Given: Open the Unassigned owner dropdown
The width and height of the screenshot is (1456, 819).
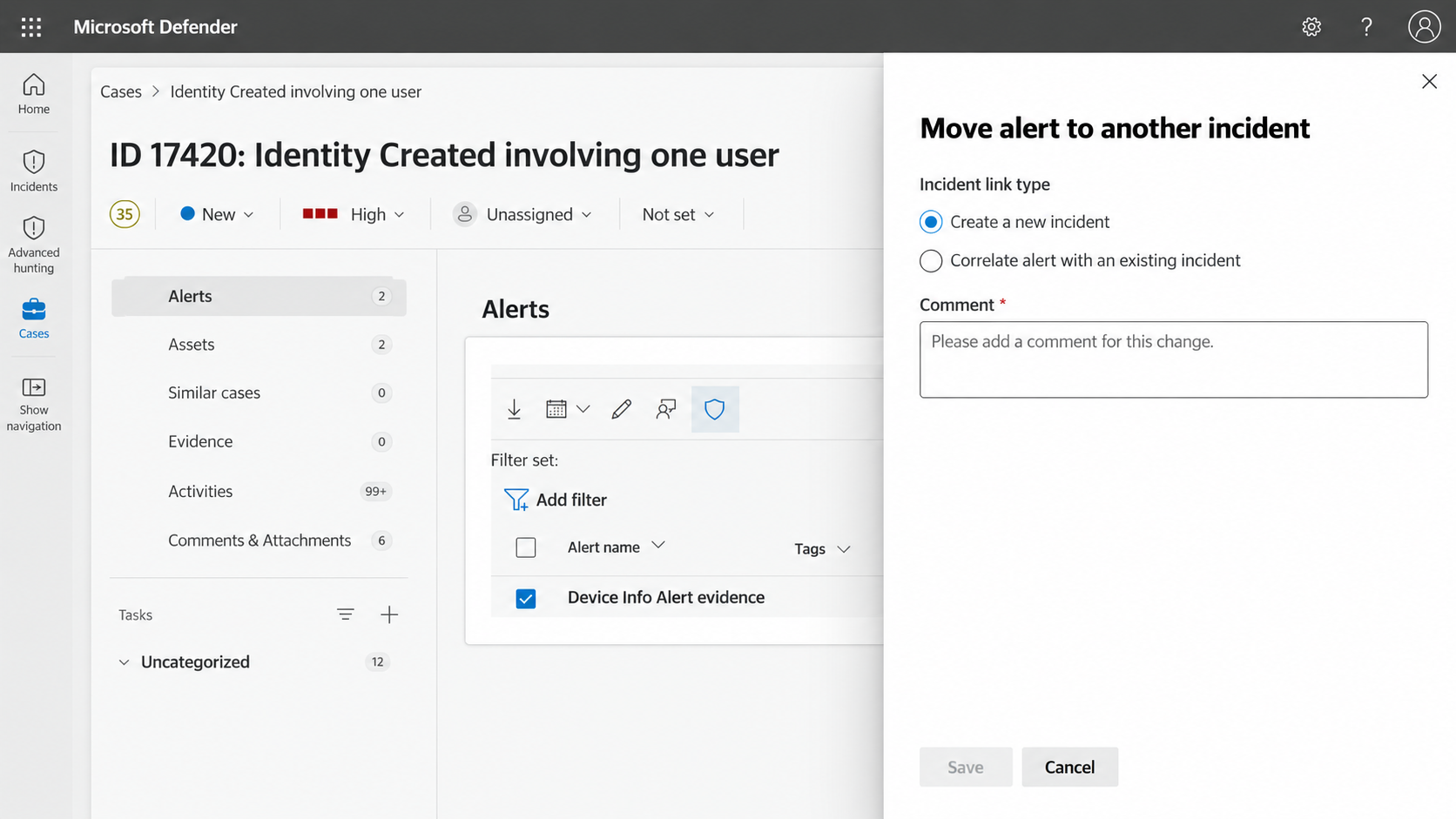Looking at the screenshot, I should [522, 214].
